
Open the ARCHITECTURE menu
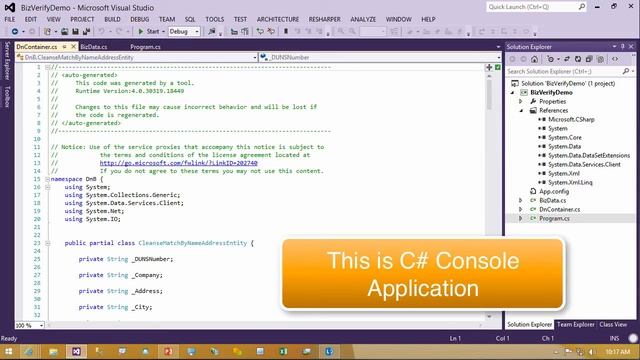278,19
